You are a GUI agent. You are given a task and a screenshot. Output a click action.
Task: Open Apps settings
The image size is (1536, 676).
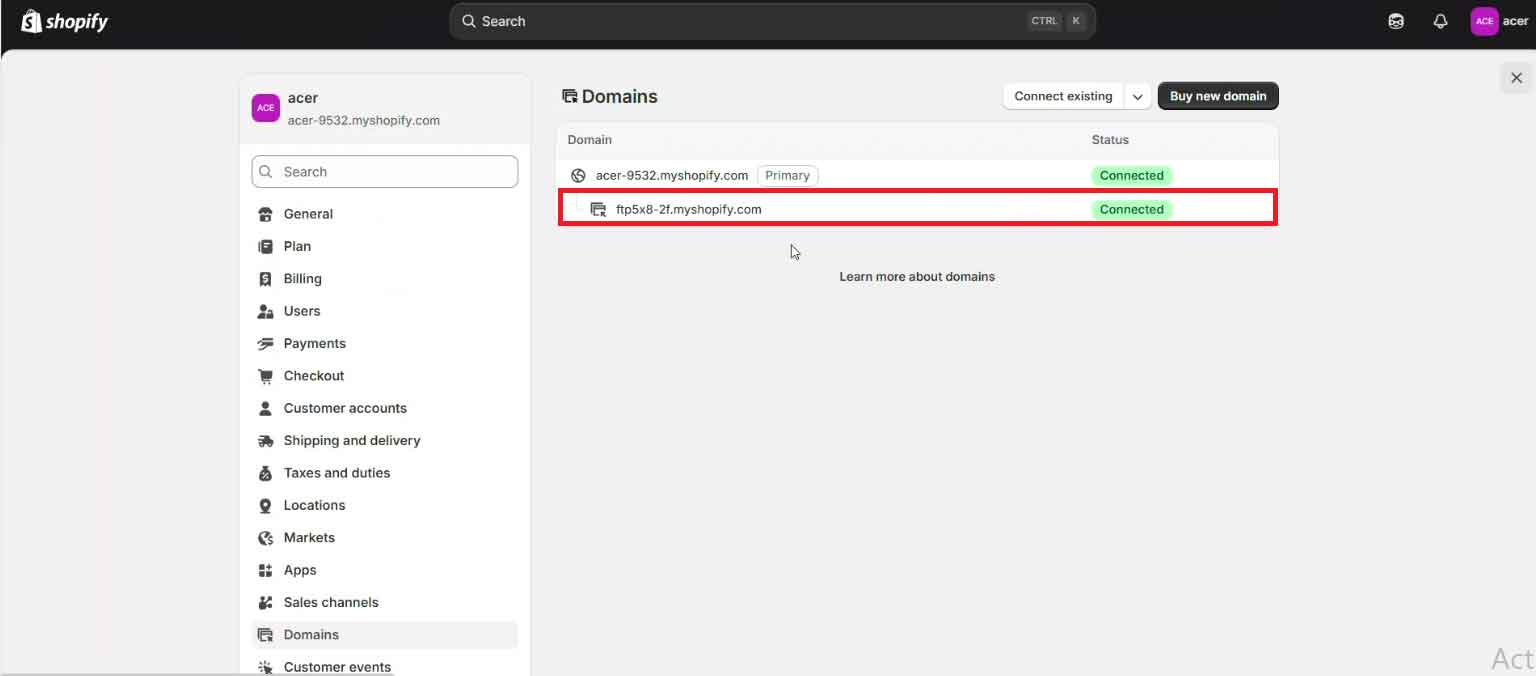pos(385,570)
